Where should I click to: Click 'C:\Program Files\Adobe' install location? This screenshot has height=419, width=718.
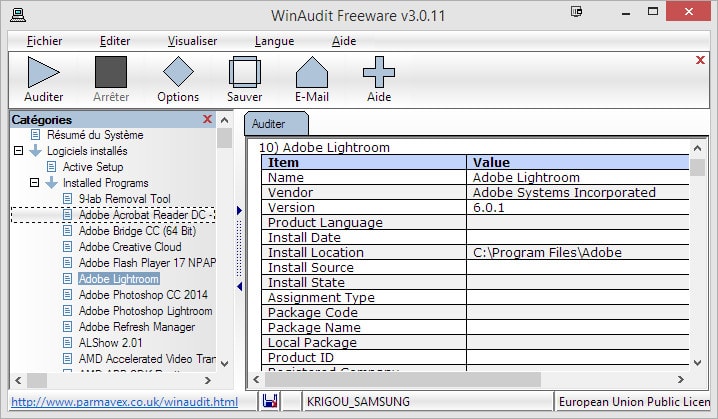[547, 252]
